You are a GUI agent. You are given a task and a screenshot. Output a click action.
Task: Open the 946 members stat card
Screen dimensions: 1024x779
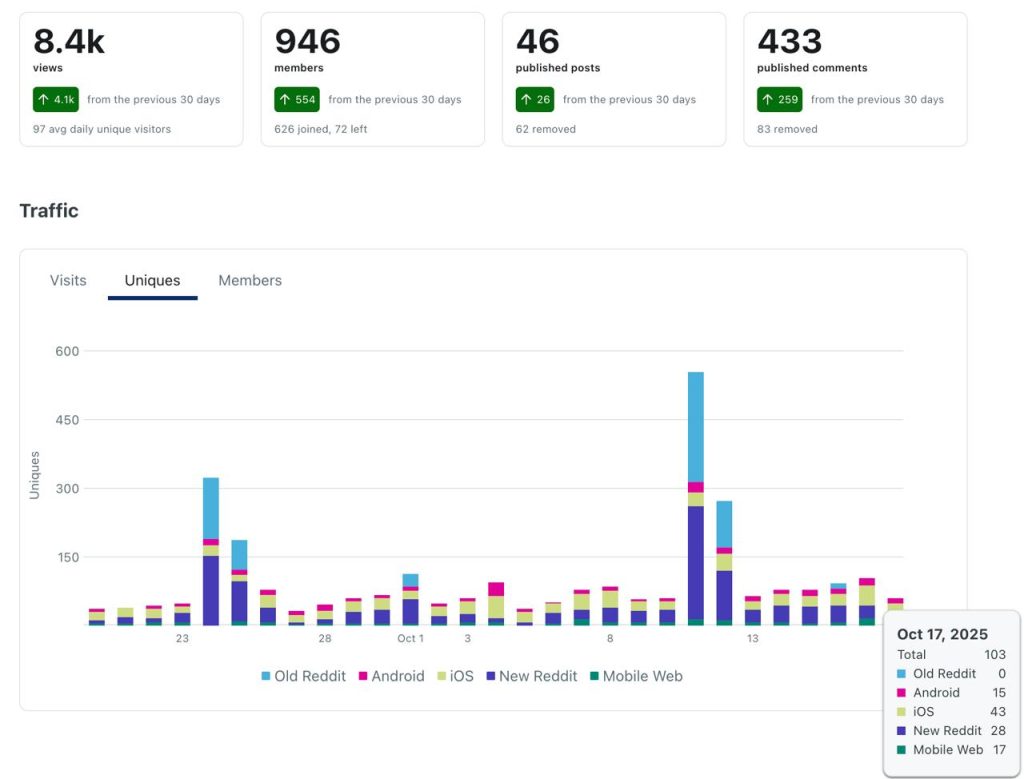coord(372,79)
